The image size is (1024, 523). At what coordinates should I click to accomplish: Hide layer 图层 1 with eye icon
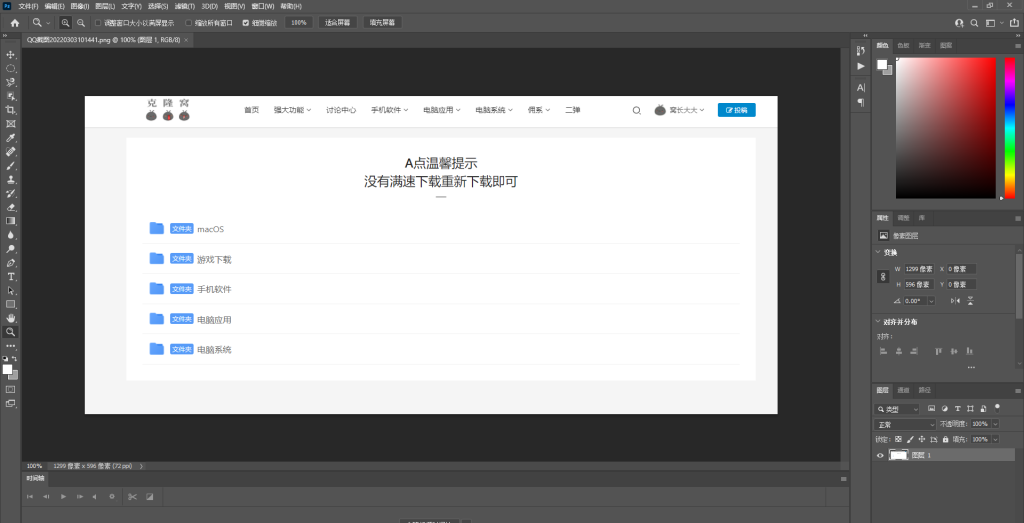click(880, 455)
